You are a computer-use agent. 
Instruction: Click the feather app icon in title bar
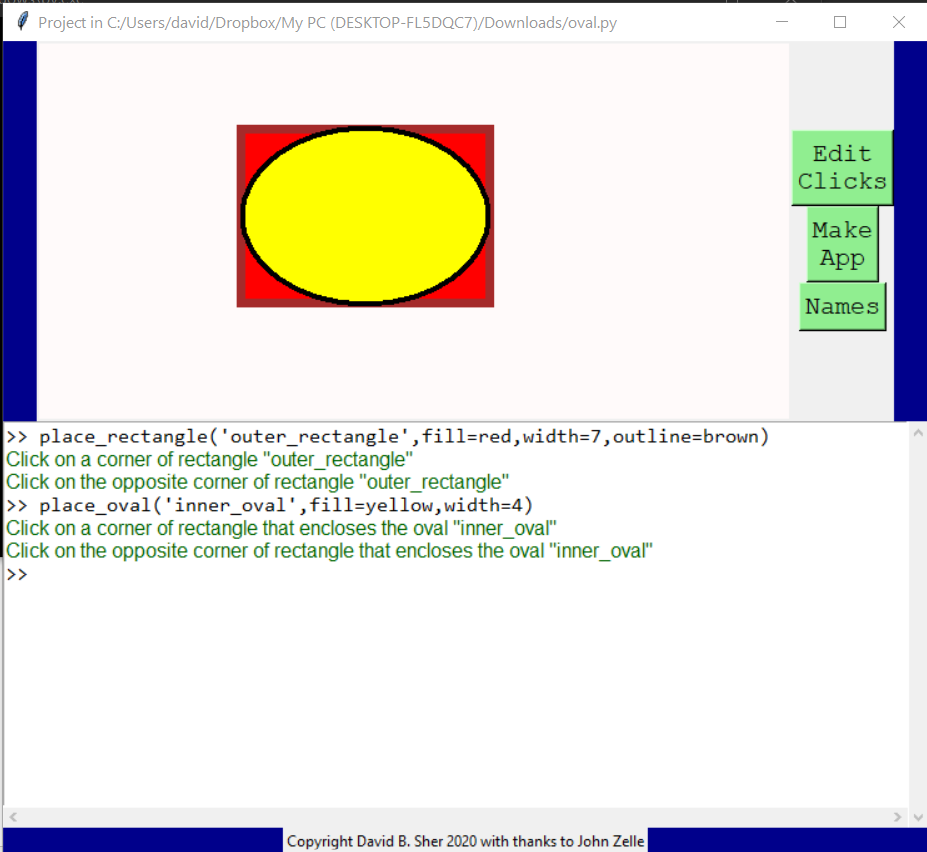22,22
